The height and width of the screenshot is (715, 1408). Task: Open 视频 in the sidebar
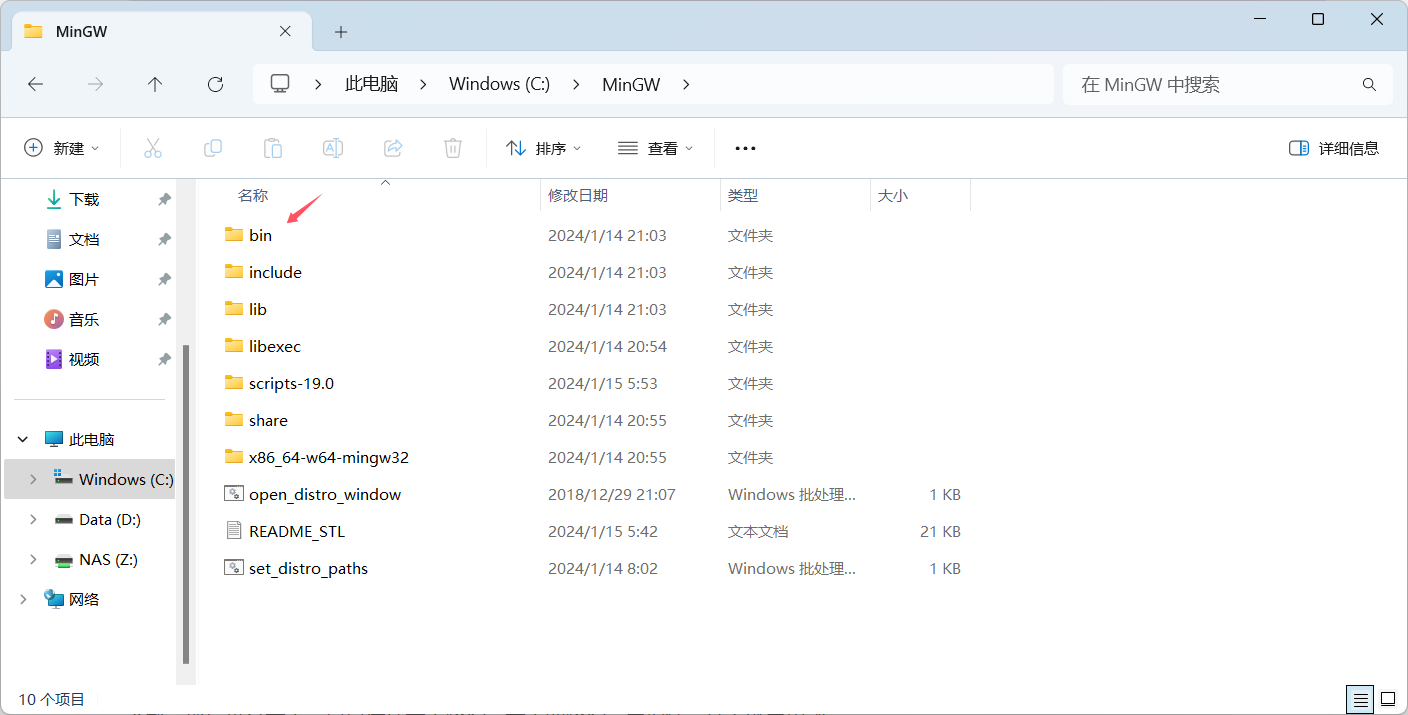coord(86,359)
